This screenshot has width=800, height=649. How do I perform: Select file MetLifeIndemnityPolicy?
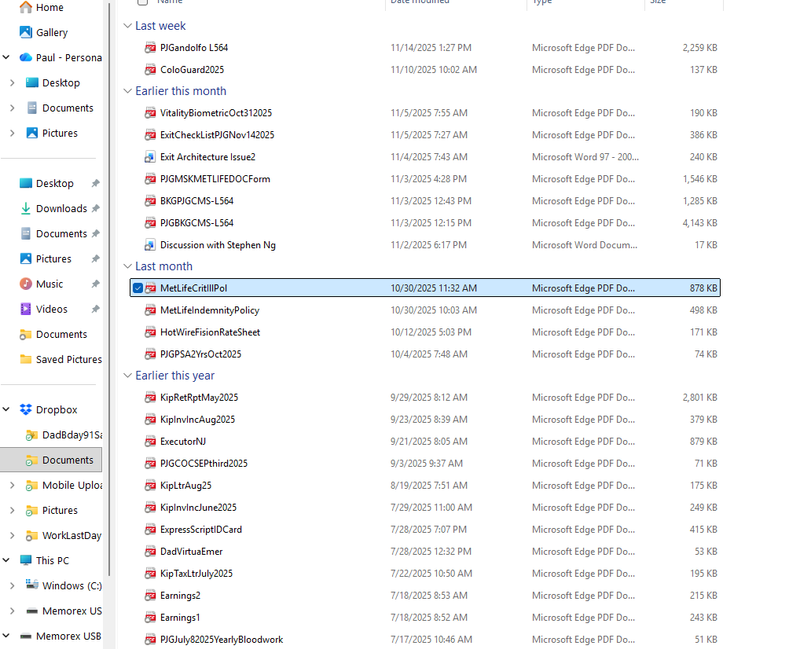click(x=210, y=310)
